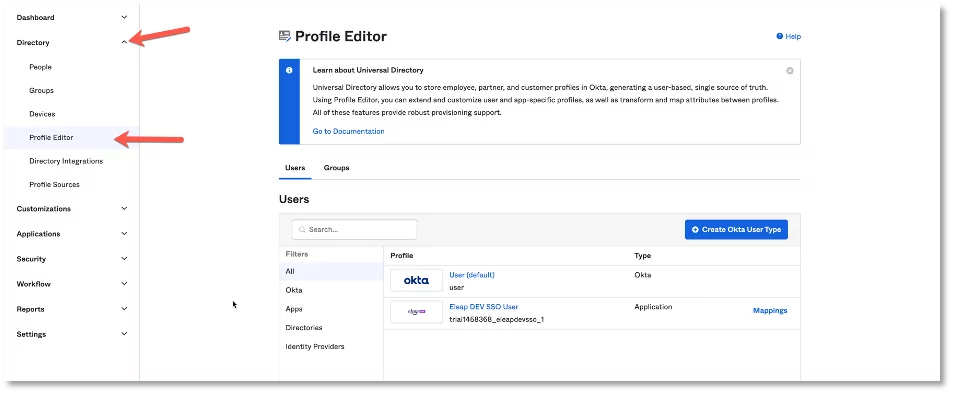
Task: Open the Security section
Action: point(31,258)
